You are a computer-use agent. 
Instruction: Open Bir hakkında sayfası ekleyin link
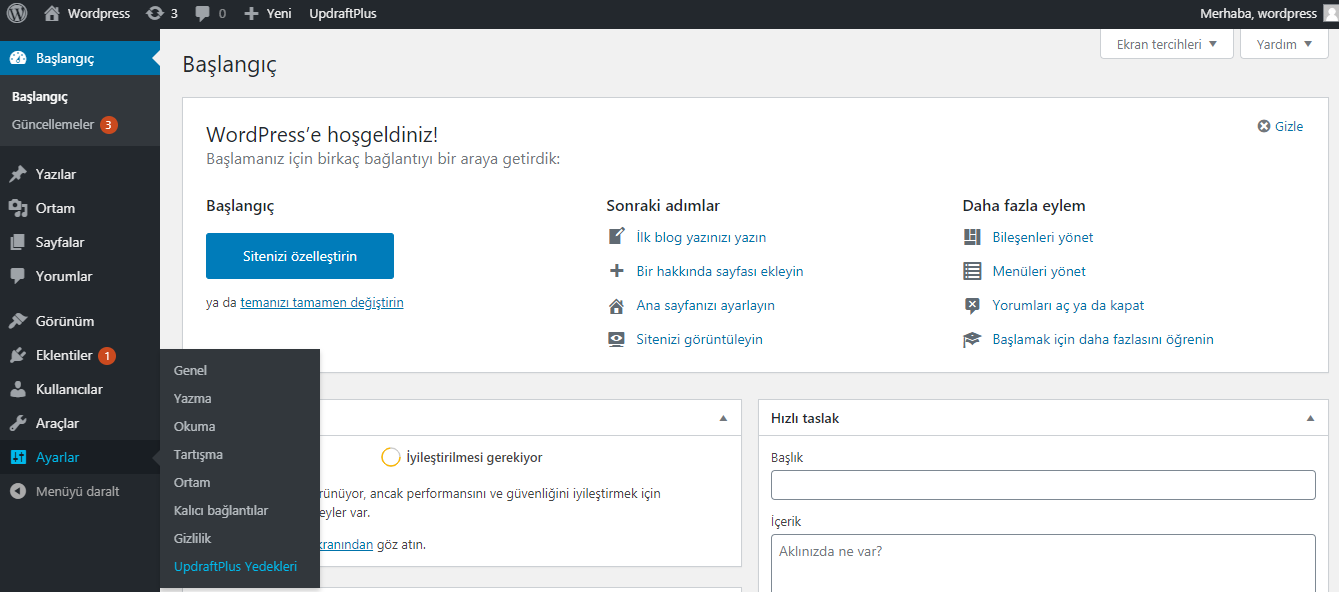720,271
